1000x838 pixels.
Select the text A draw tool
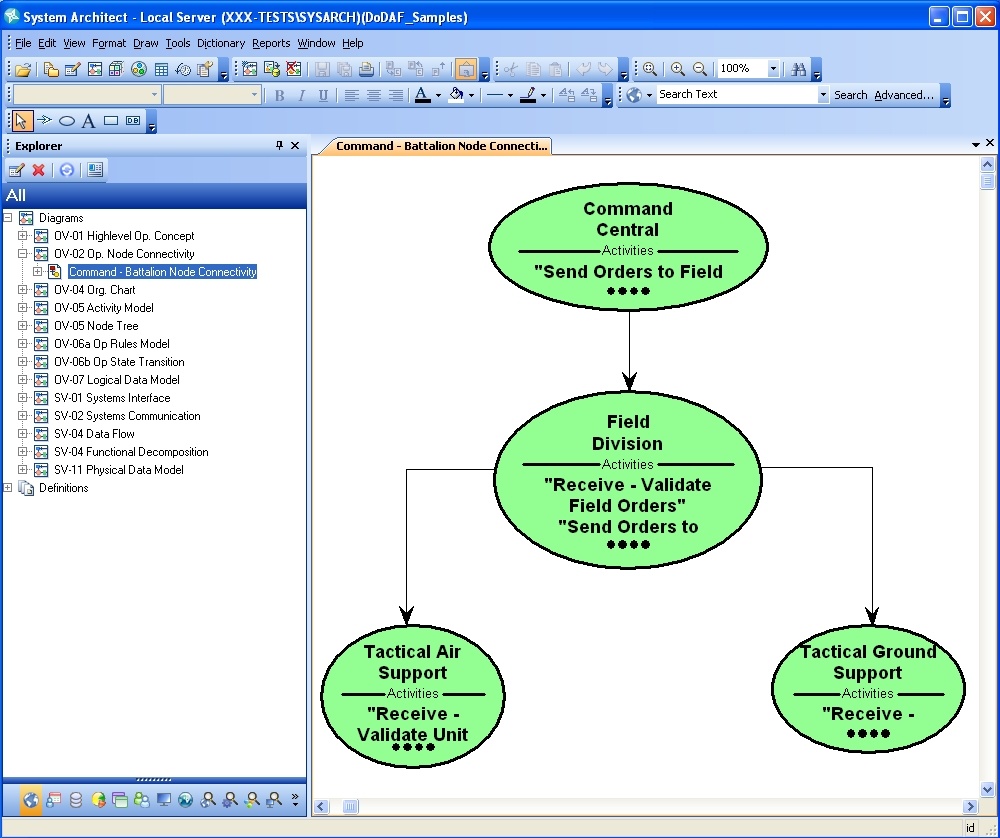click(x=89, y=121)
